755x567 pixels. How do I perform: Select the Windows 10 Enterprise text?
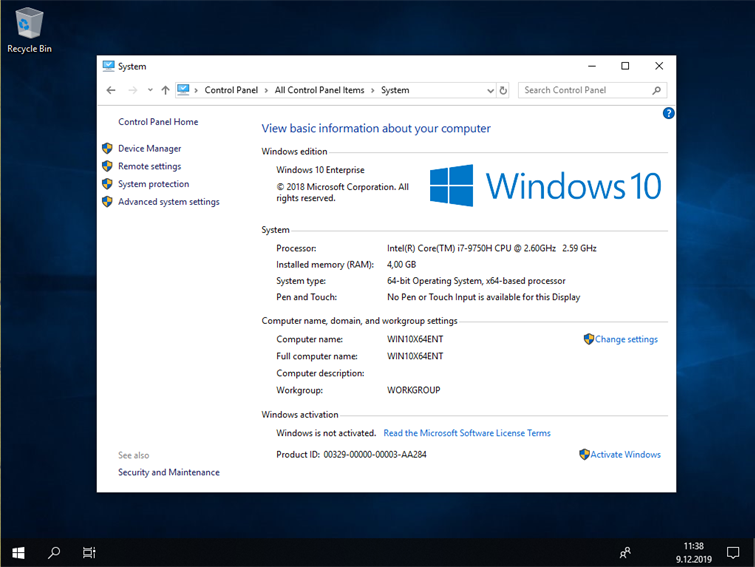pyautogui.click(x=320, y=170)
